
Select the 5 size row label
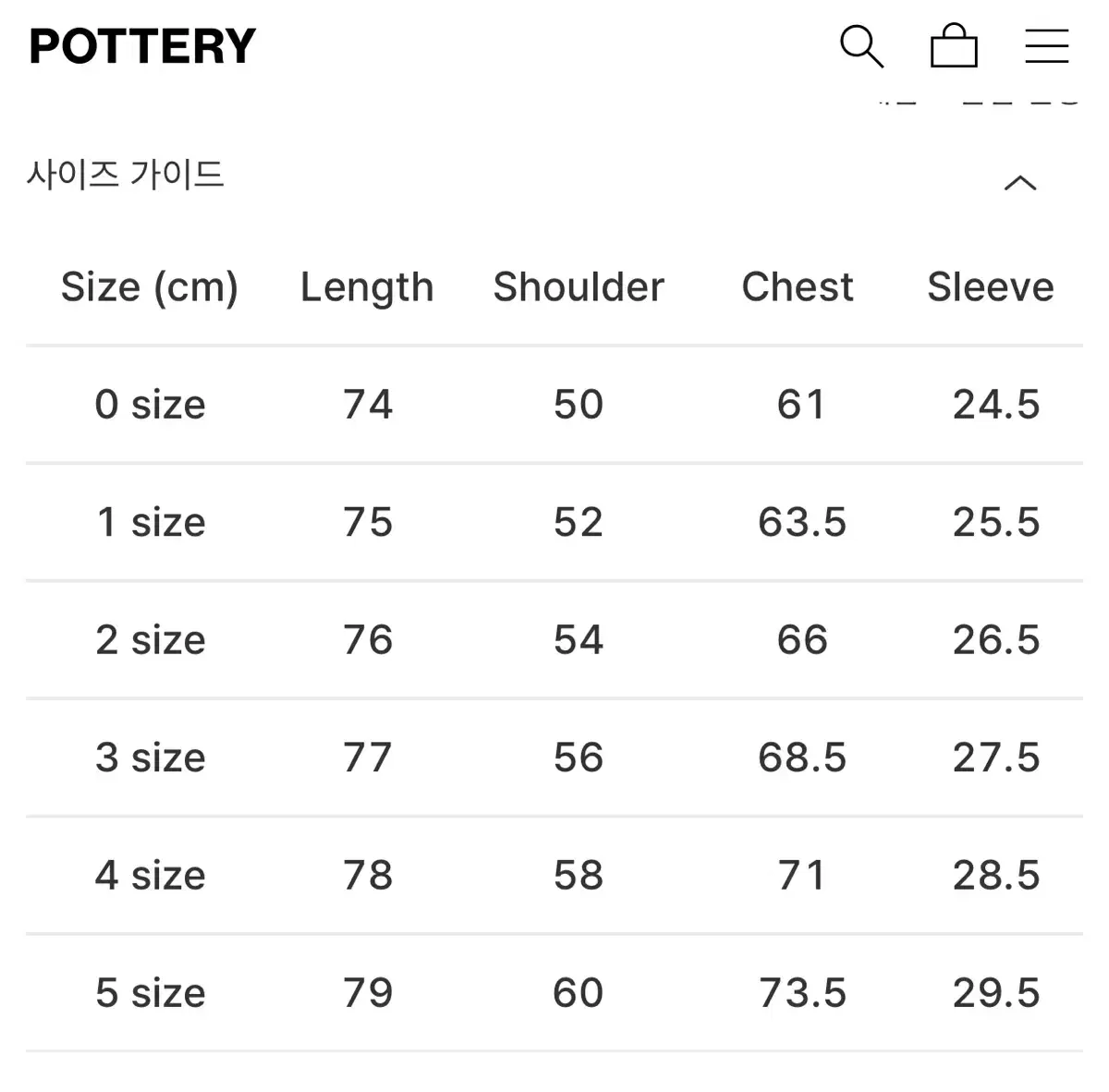[150, 993]
